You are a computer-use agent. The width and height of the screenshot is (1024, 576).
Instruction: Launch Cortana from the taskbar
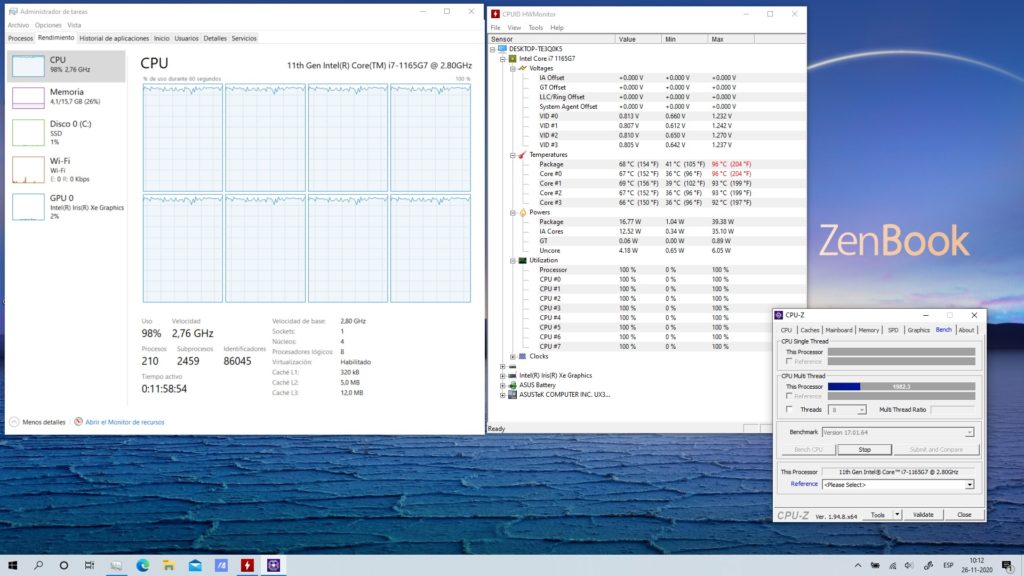coord(64,566)
